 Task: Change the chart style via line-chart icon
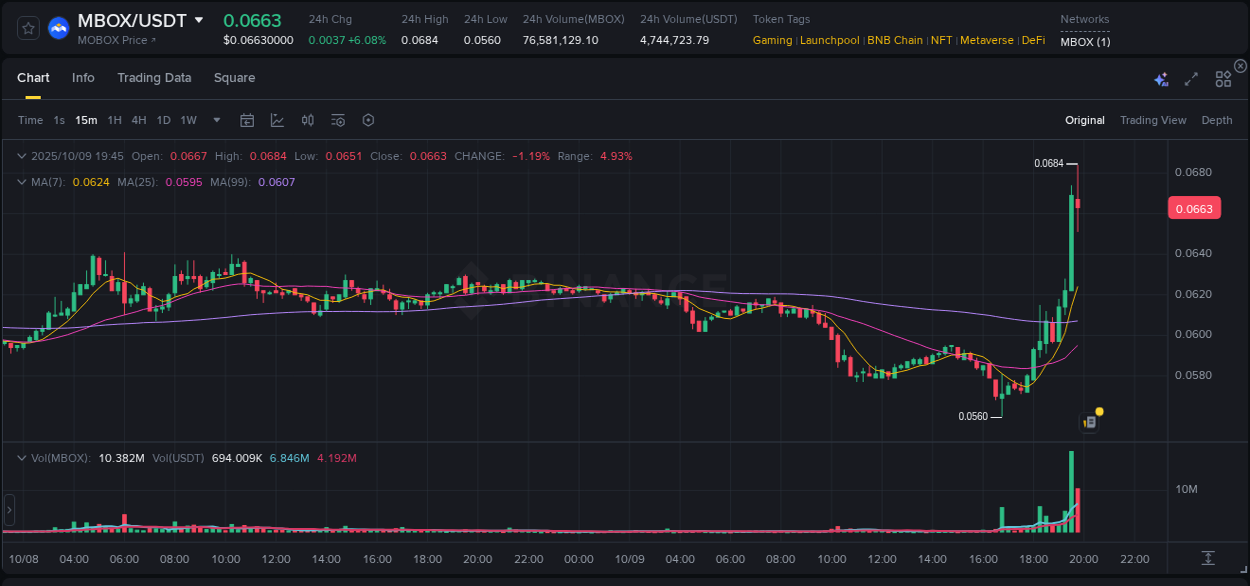point(277,120)
